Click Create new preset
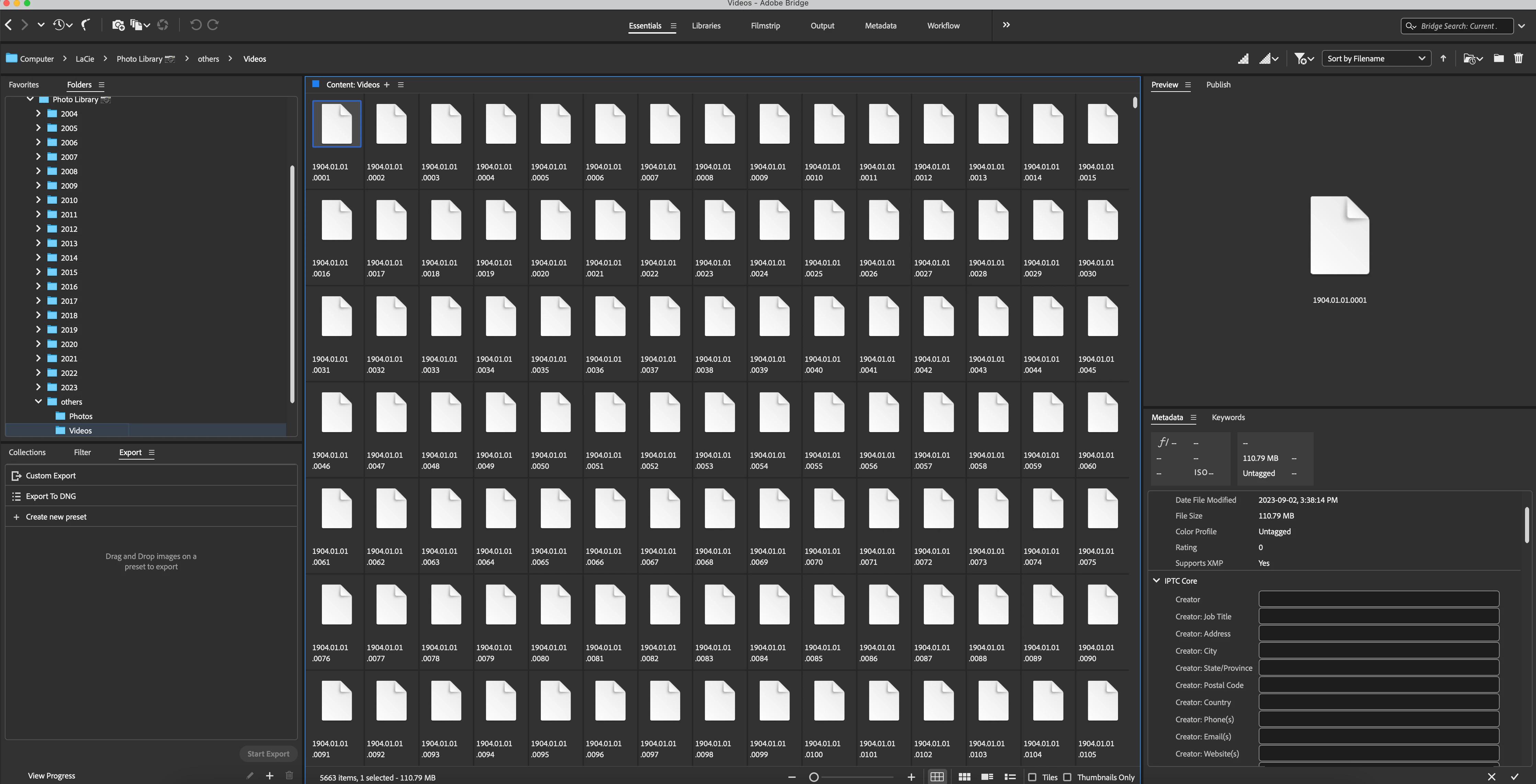Viewport: 1536px width, 784px height. pos(56,516)
